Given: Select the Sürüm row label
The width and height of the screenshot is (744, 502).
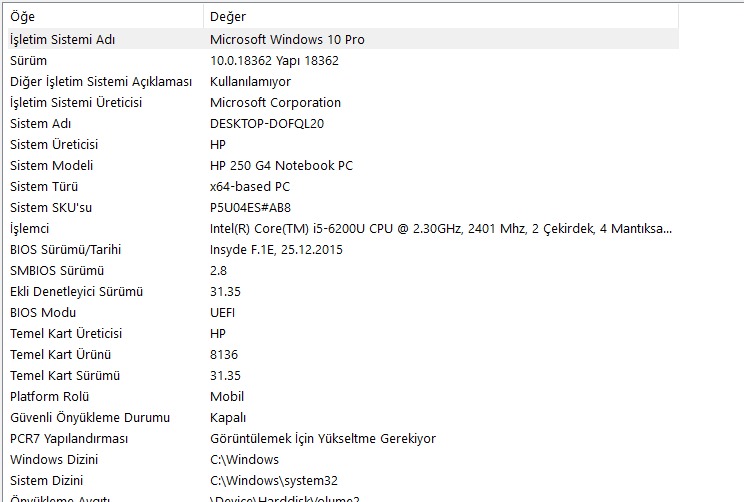Looking at the screenshot, I should (x=28, y=61).
